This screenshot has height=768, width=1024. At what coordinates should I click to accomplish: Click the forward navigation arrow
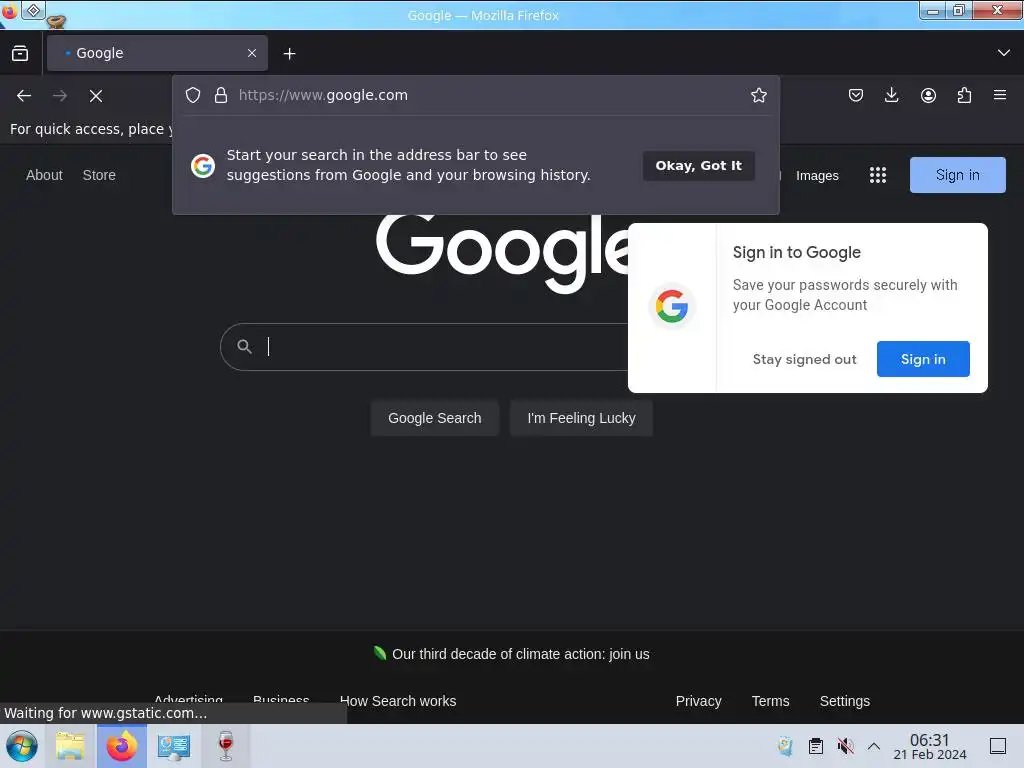60,96
